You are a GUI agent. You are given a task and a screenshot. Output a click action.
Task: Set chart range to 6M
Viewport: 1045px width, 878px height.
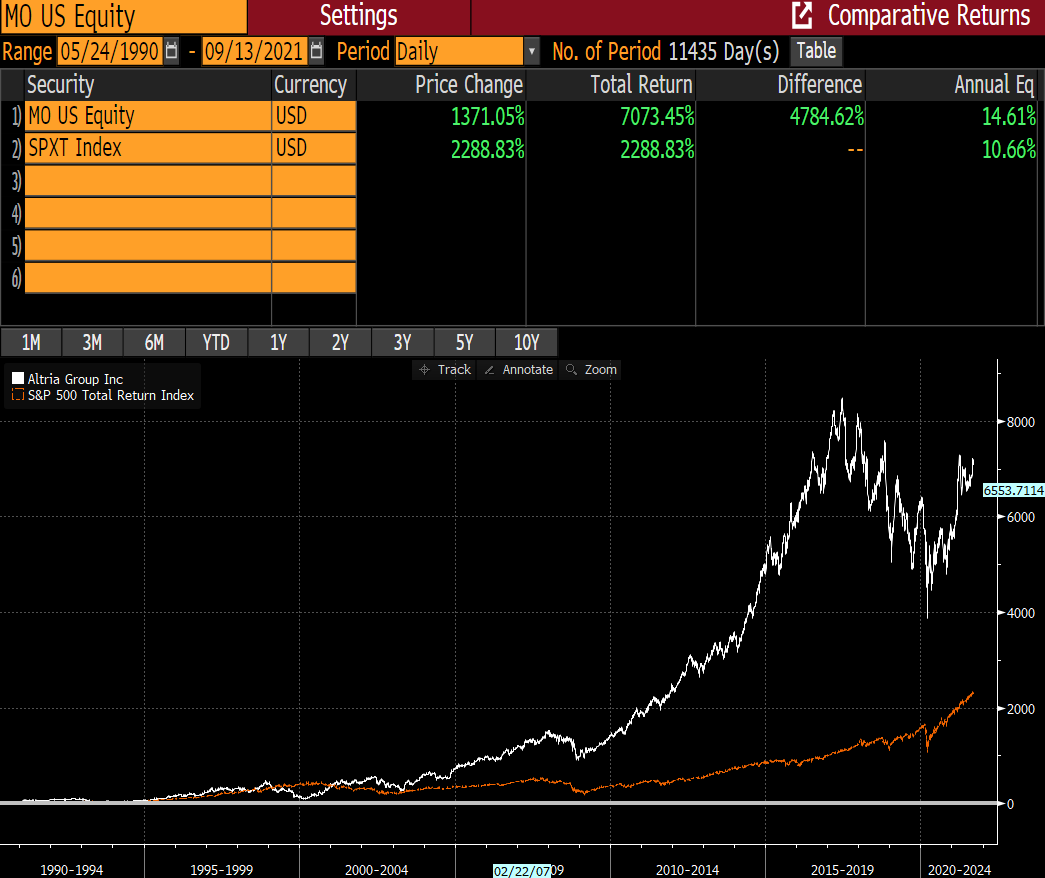tap(154, 342)
